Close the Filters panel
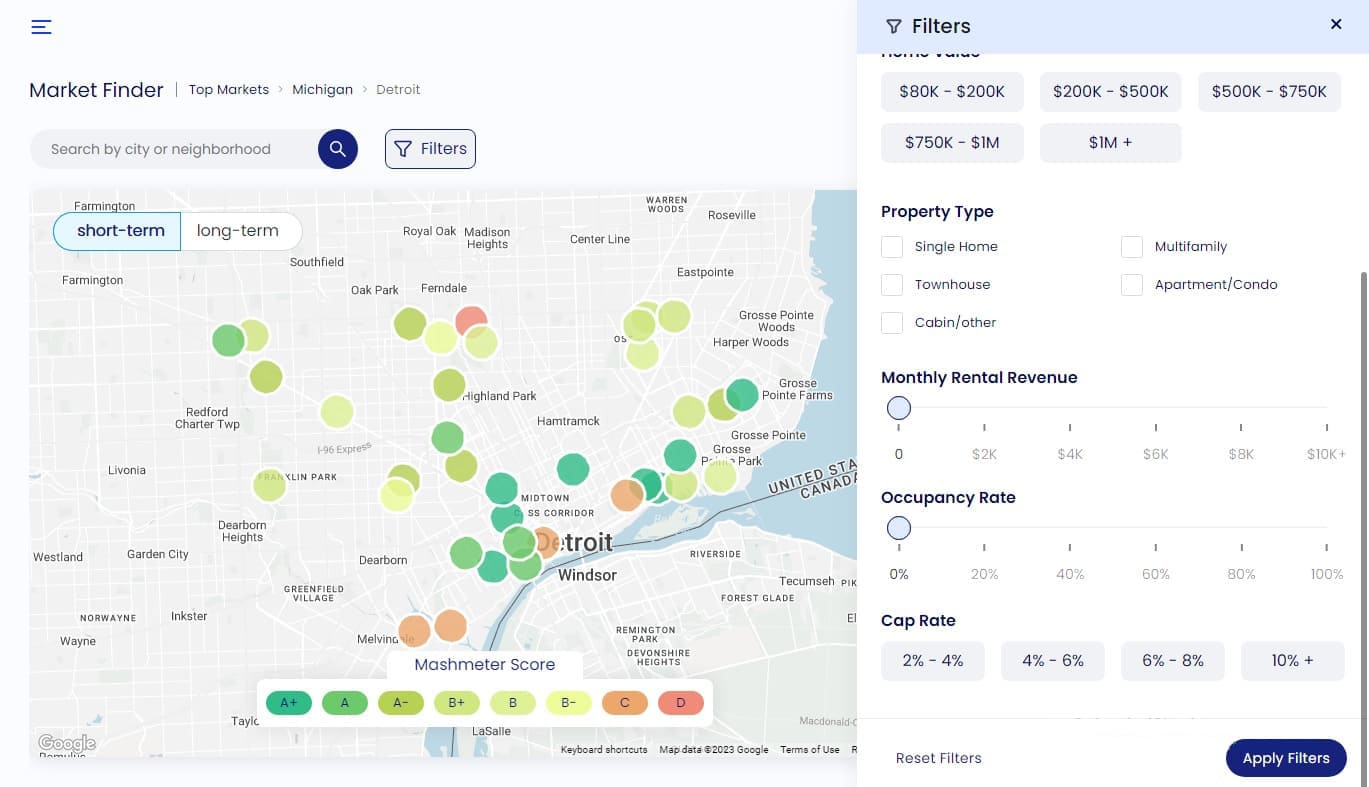 pos(1335,25)
